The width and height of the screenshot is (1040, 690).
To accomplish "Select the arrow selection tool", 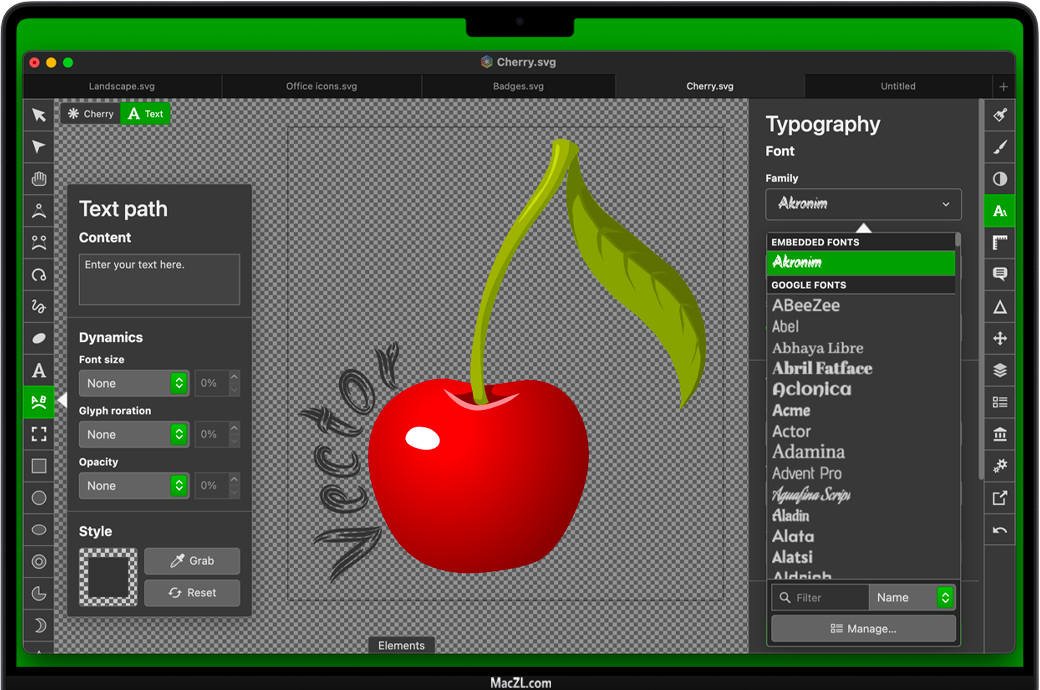I will [x=39, y=115].
